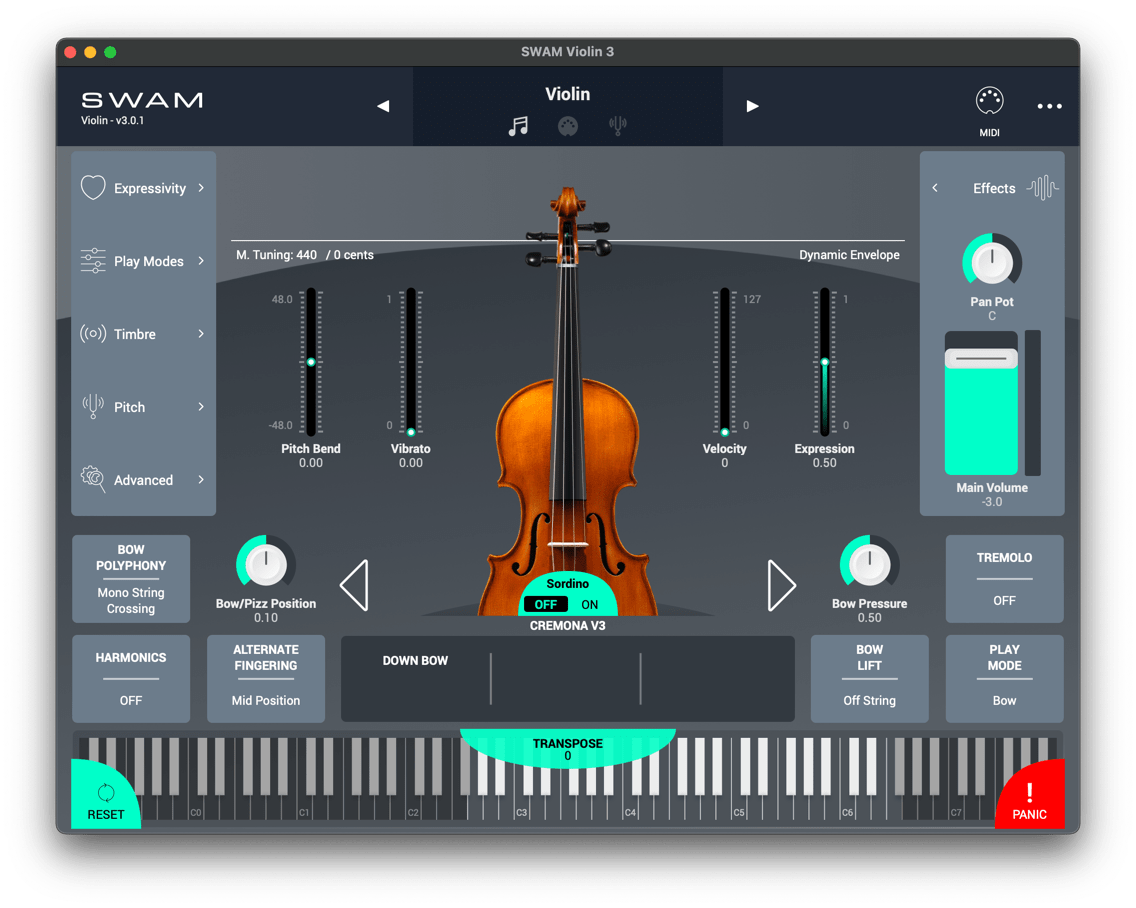
Task: Open the Expressivity menu label
Action: pyautogui.click(x=150, y=188)
